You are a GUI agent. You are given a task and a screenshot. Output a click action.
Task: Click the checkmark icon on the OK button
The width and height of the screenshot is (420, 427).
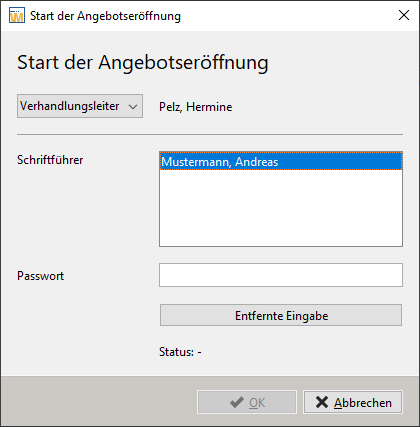[x=237, y=402]
